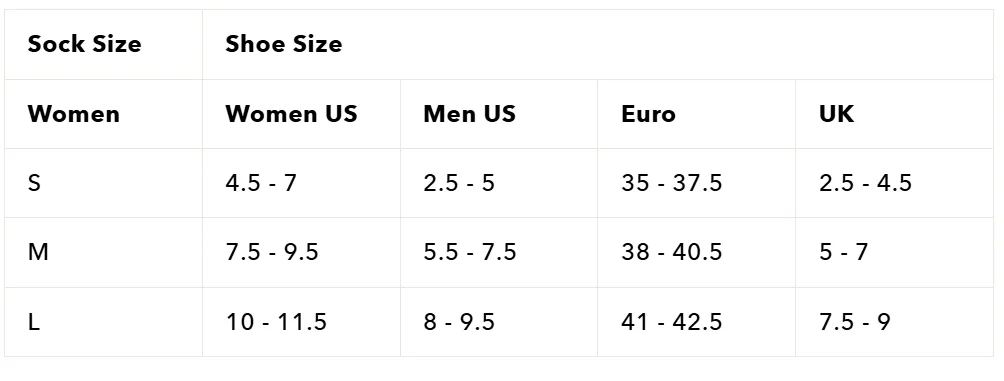Click the 4.5 - 7 Women US cell
Image resolution: width=1004 pixels, height=381 pixels.
point(302,183)
